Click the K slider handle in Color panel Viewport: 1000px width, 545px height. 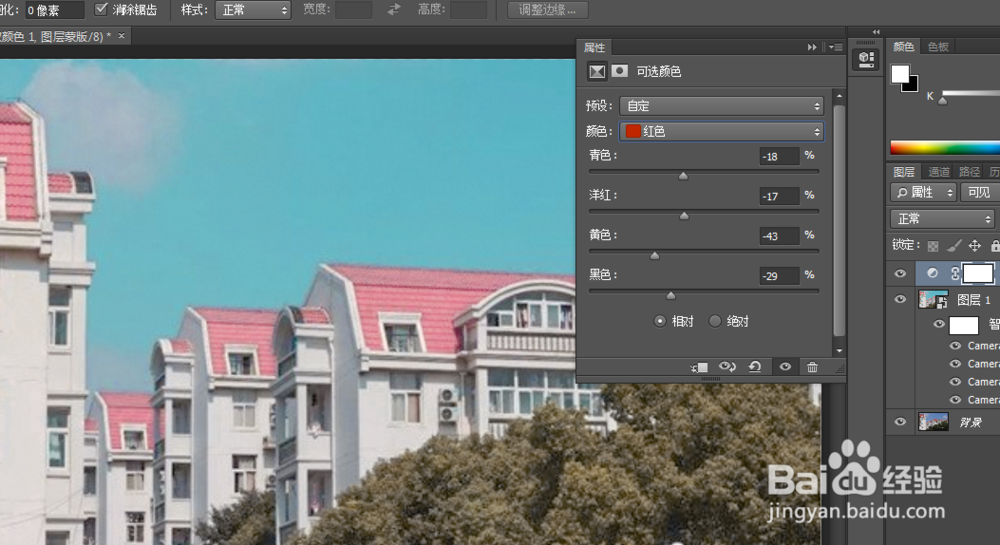pos(943,101)
